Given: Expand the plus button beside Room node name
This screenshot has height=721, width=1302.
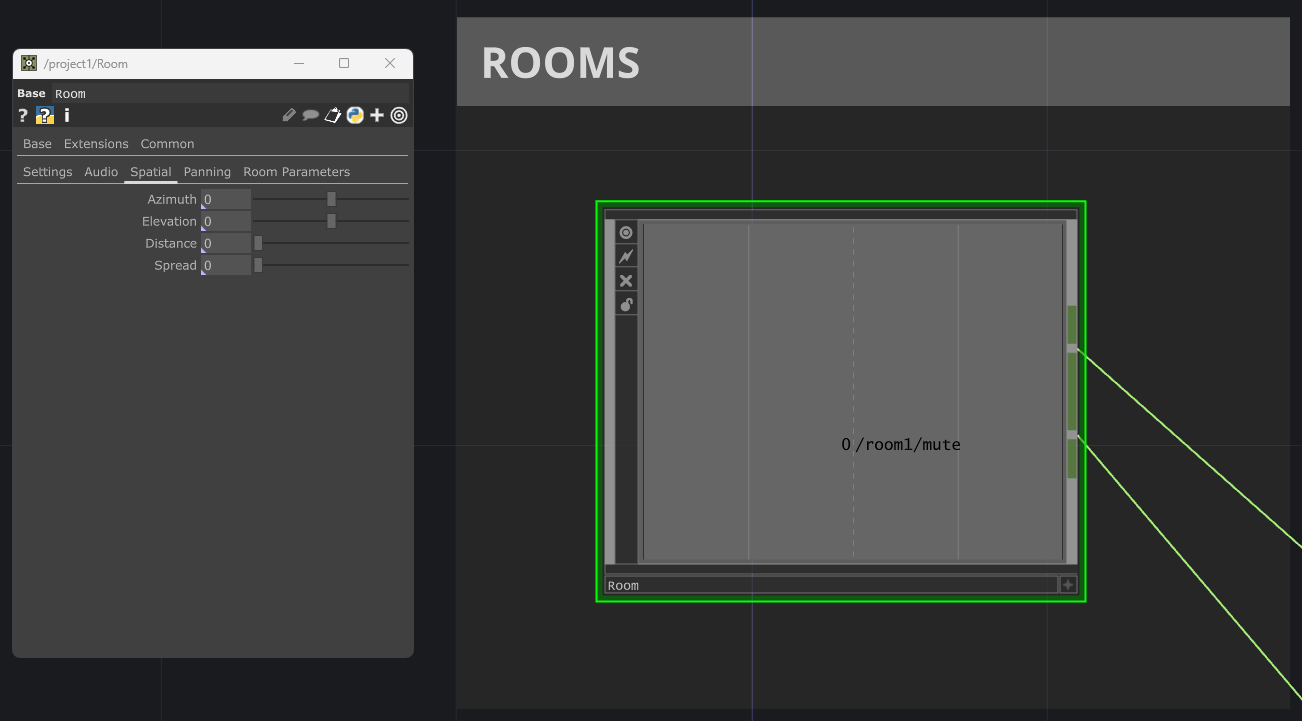Looking at the screenshot, I should (x=1068, y=585).
